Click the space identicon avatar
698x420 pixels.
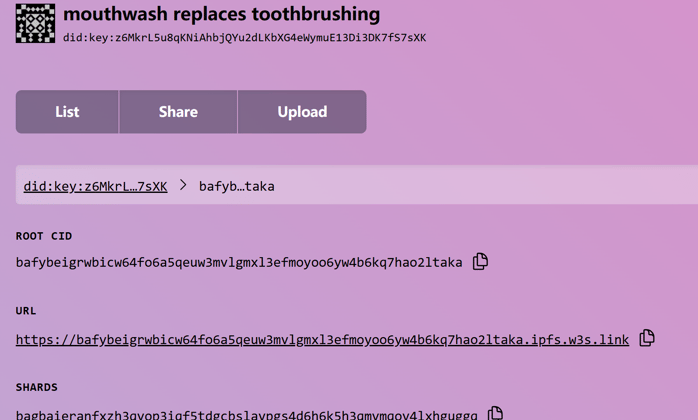click(35, 24)
